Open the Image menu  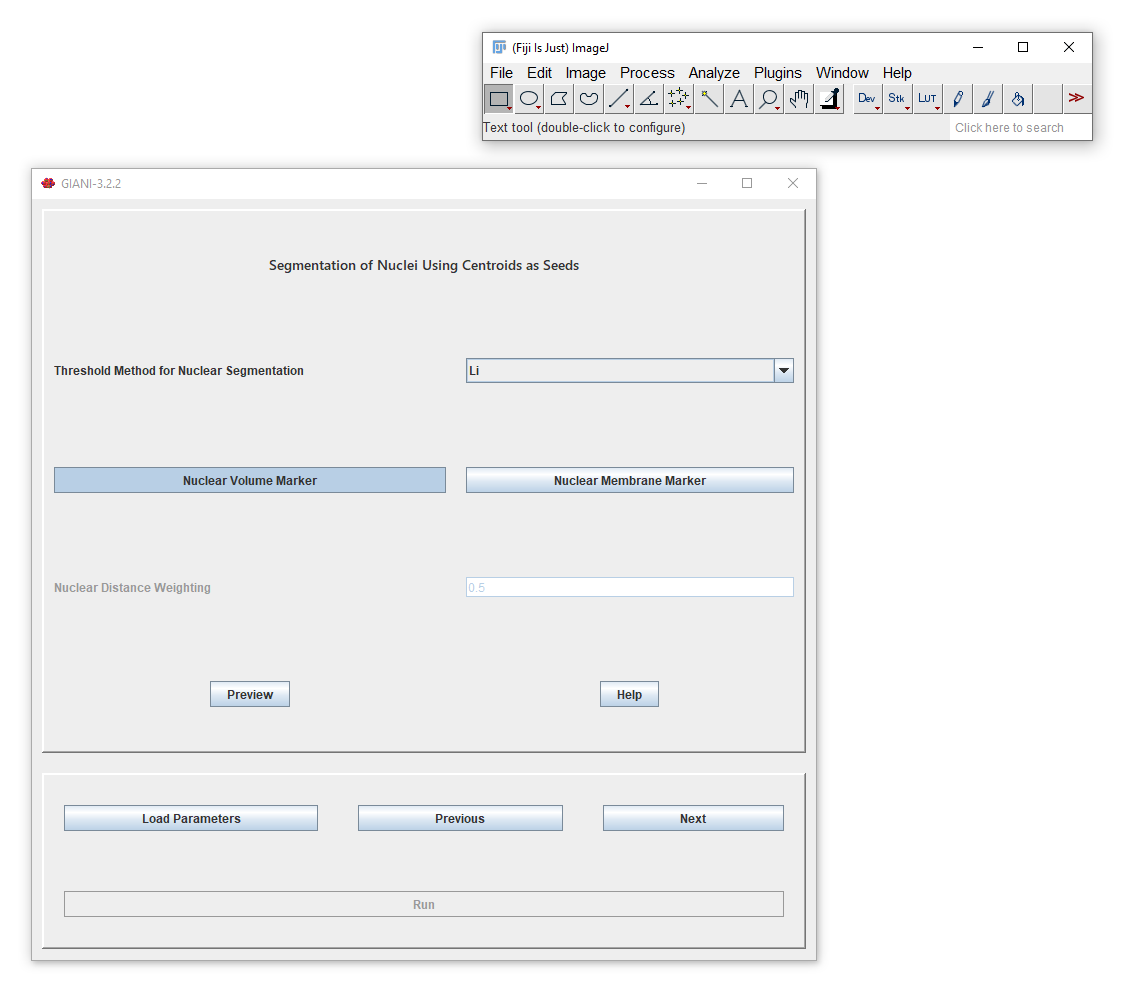pyautogui.click(x=585, y=73)
